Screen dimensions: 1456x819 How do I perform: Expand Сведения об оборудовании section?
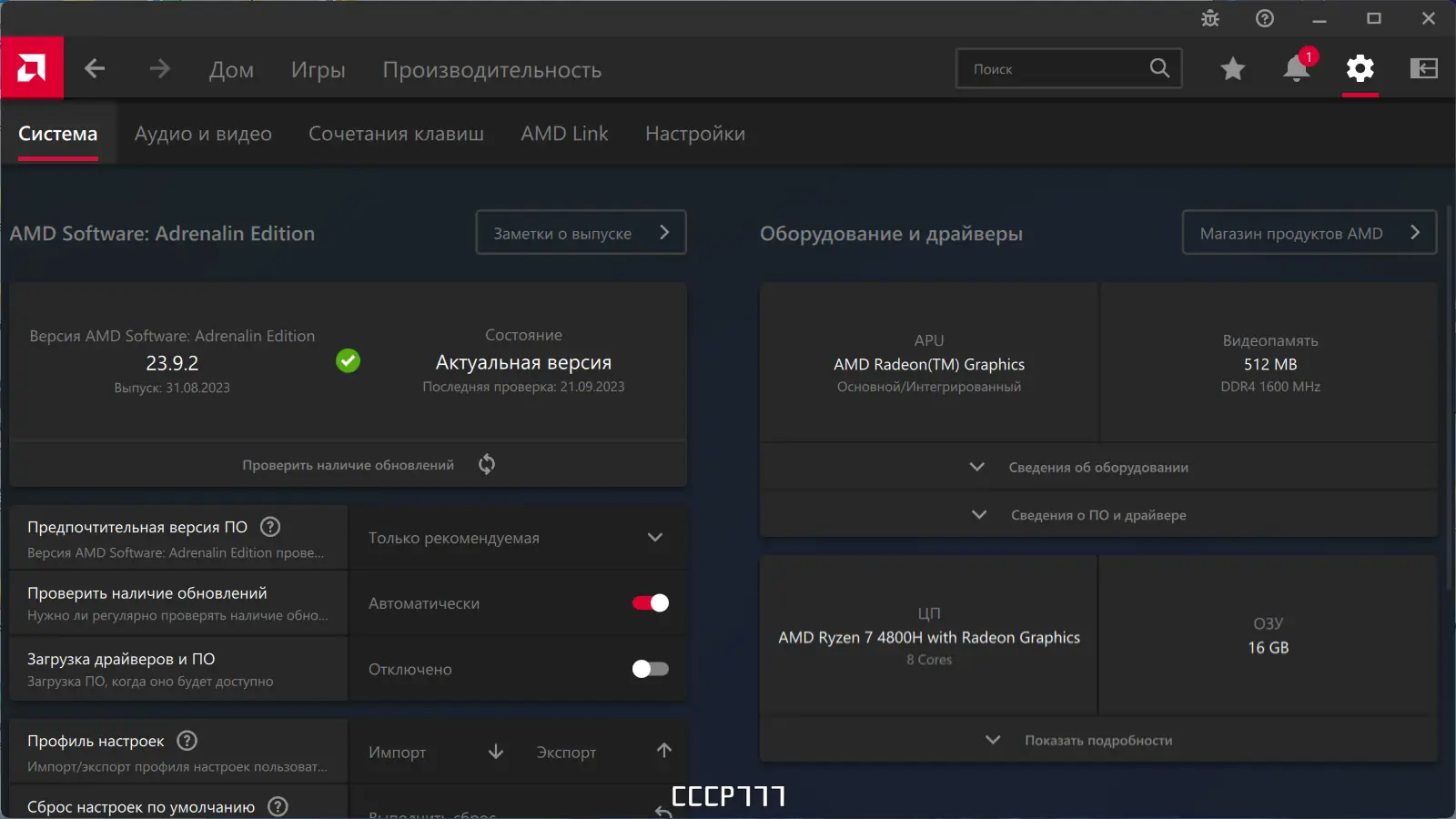(1097, 467)
